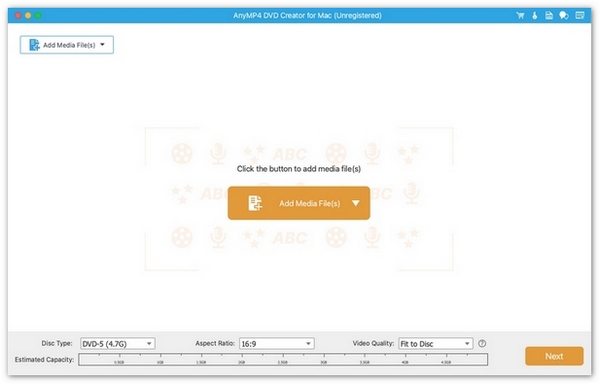Minimize the window with yellow button

(x=28, y=16)
